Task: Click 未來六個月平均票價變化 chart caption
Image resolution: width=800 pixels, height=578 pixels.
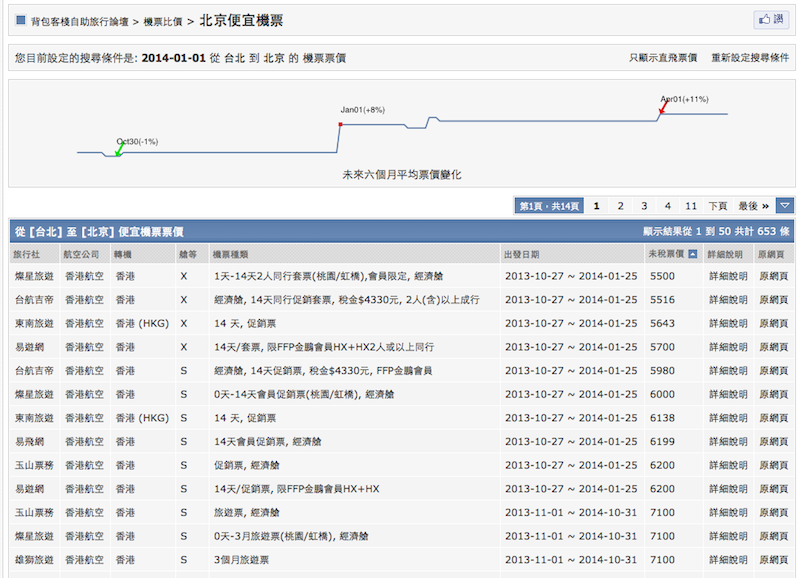Action: pos(402,174)
